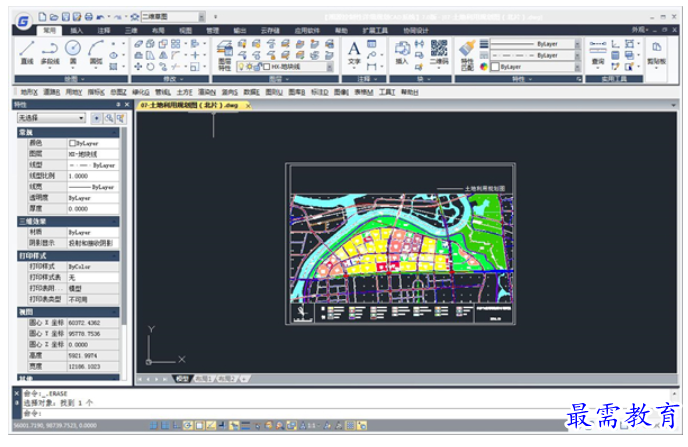Select the 圆弧 (Arc) tool
This screenshot has height=447, width=688.
pyautogui.click(x=95, y=51)
